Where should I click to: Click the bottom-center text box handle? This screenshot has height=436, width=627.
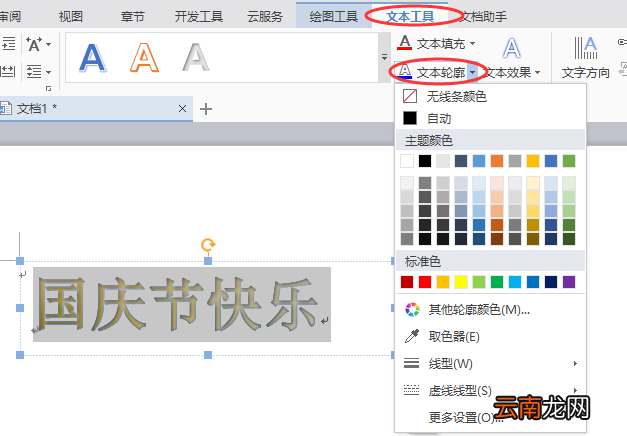tap(208, 355)
